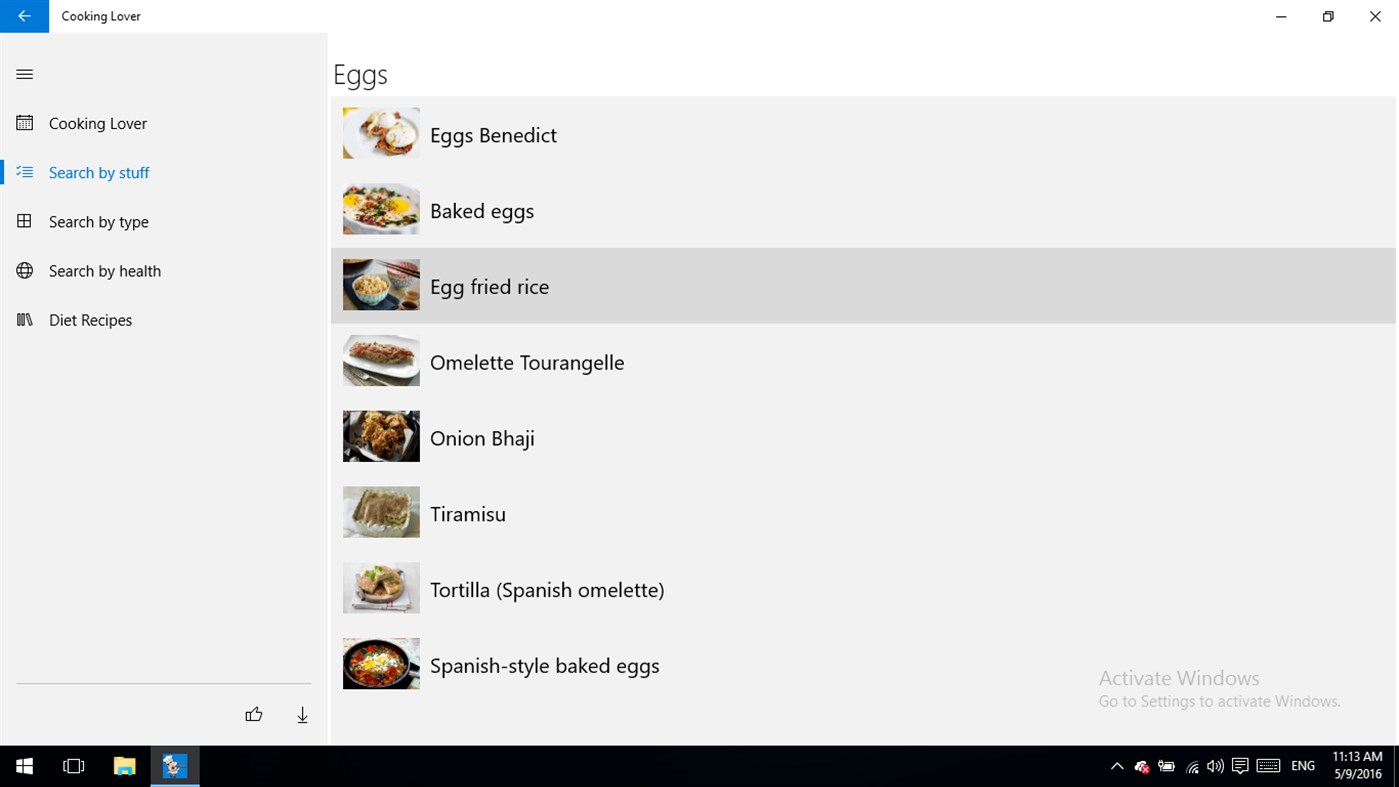The image size is (1399, 787).
Task: Click the globe icon for health search
Action: click(x=25, y=271)
